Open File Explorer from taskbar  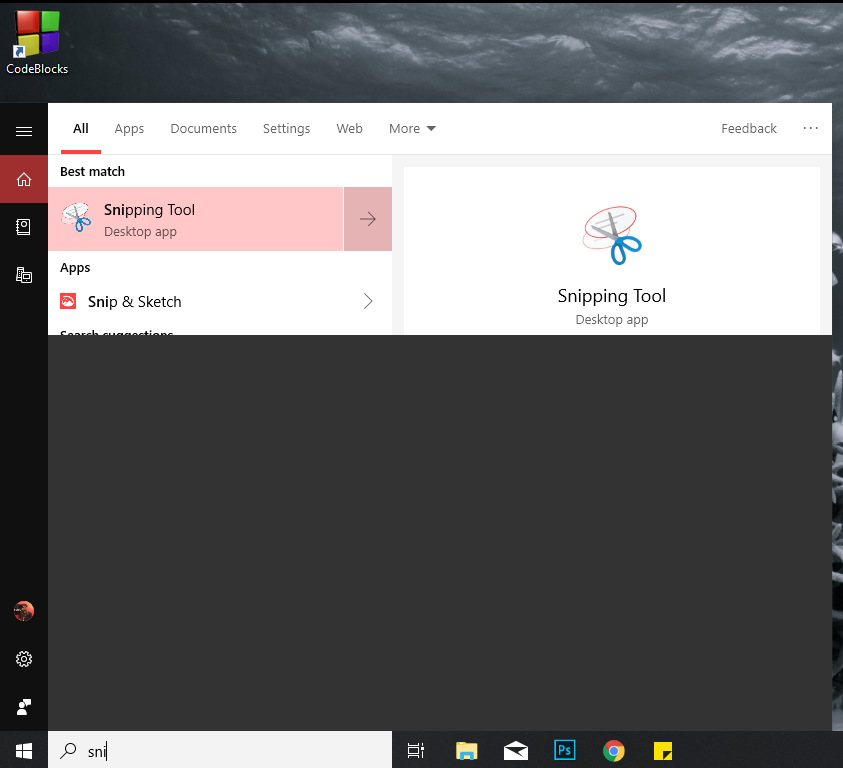point(466,751)
